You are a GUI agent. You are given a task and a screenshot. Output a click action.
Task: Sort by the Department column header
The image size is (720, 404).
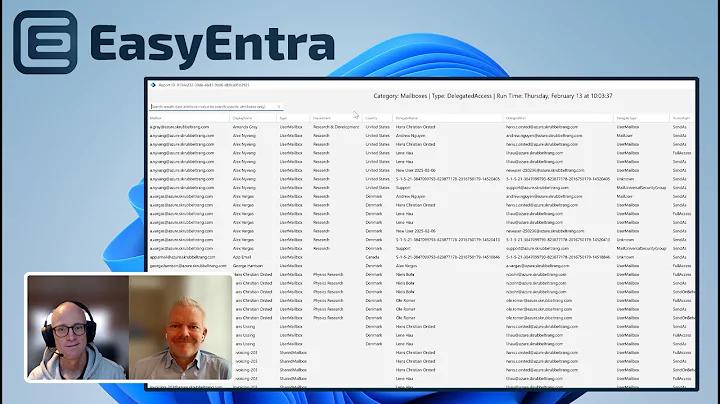322,118
